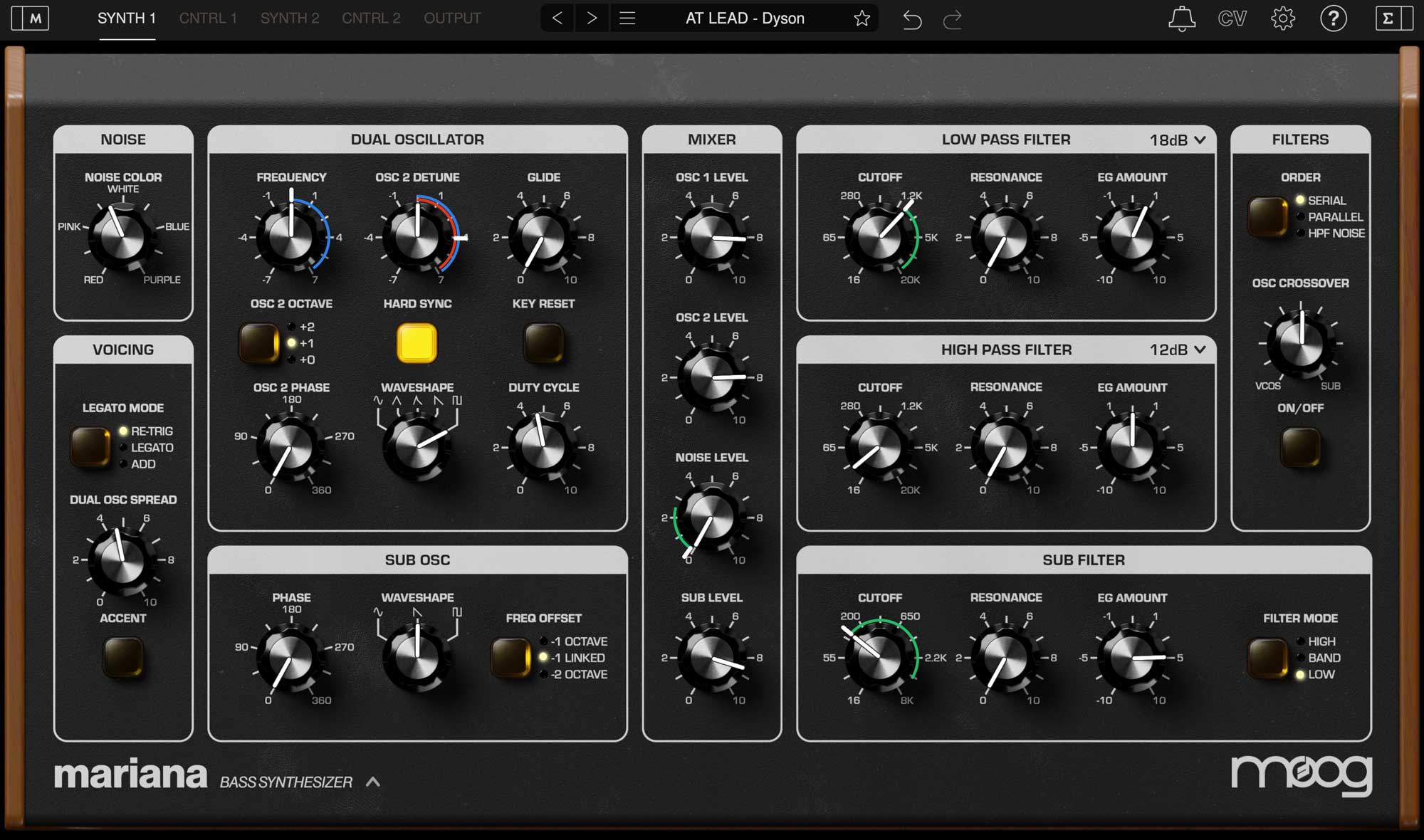Open the High Pass Filter 12dB slope dropdown
The width and height of the screenshot is (1424, 840).
click(x=1178, y=350)
